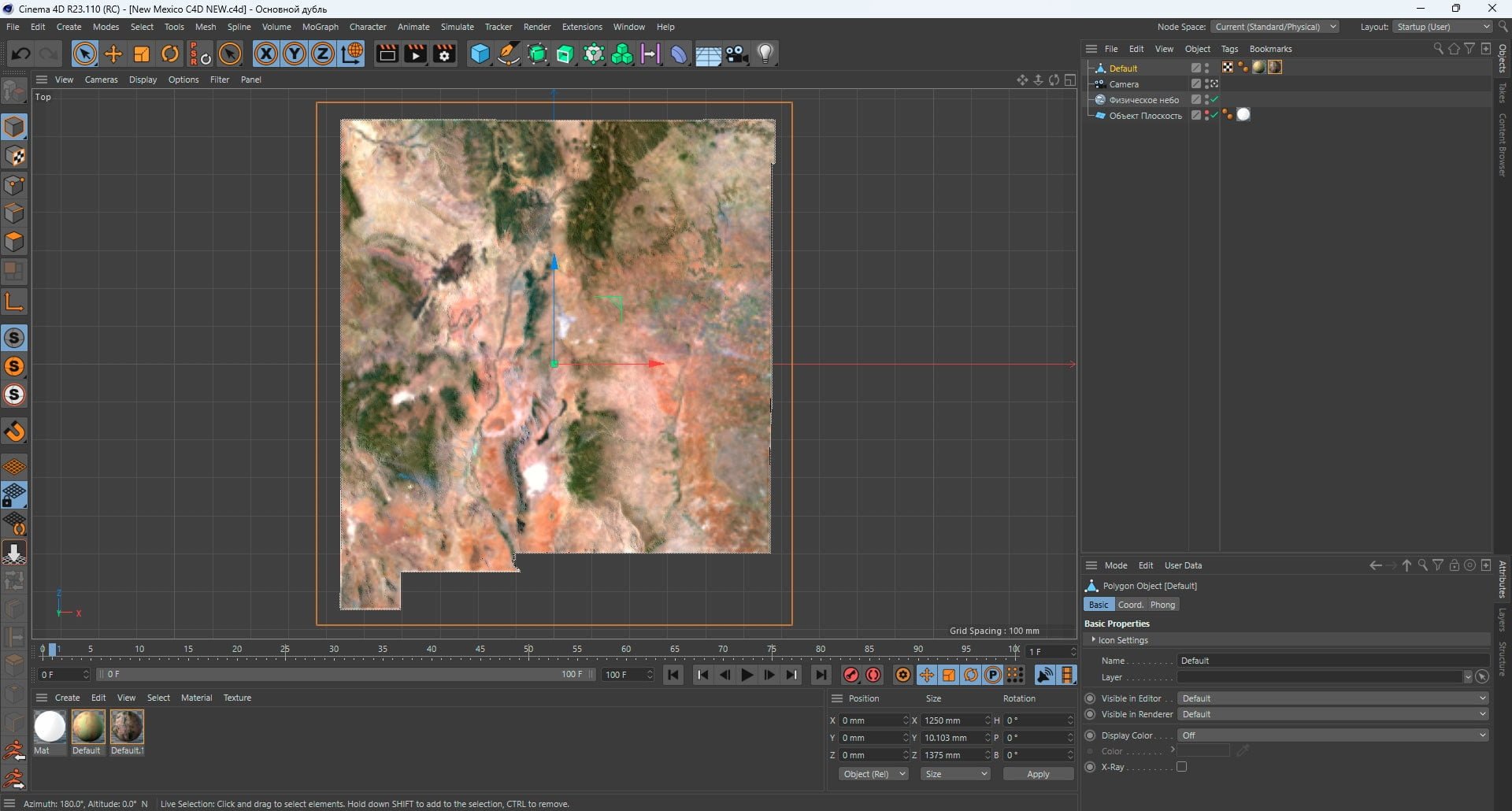Image resolution: width=1512 pixels, height=811 pixels.
Task: Add a Cube primitive object
Action: click(x=480, y=54)
